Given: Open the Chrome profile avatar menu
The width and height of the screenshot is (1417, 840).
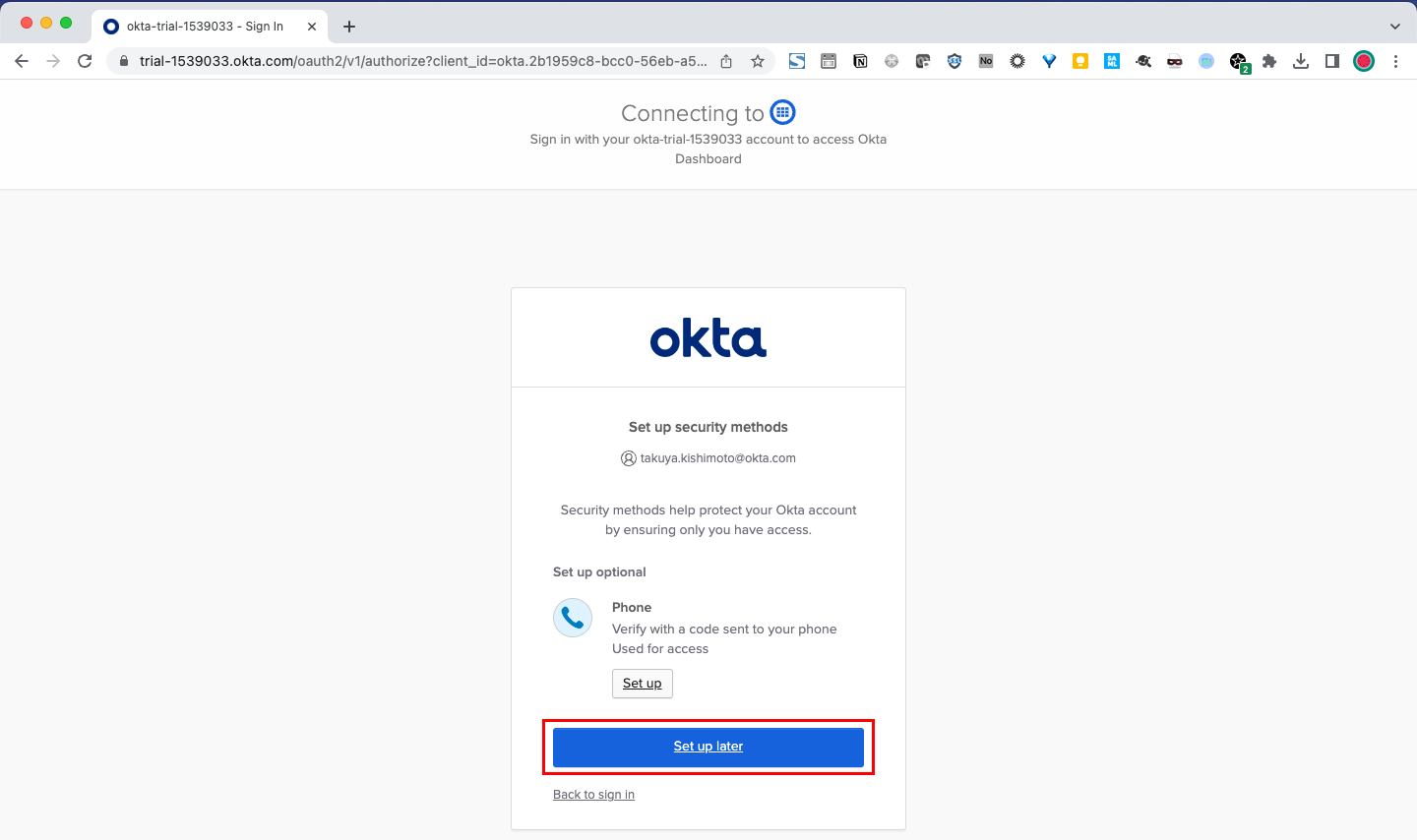Looking at the screenshot, I should (1364, 61).
